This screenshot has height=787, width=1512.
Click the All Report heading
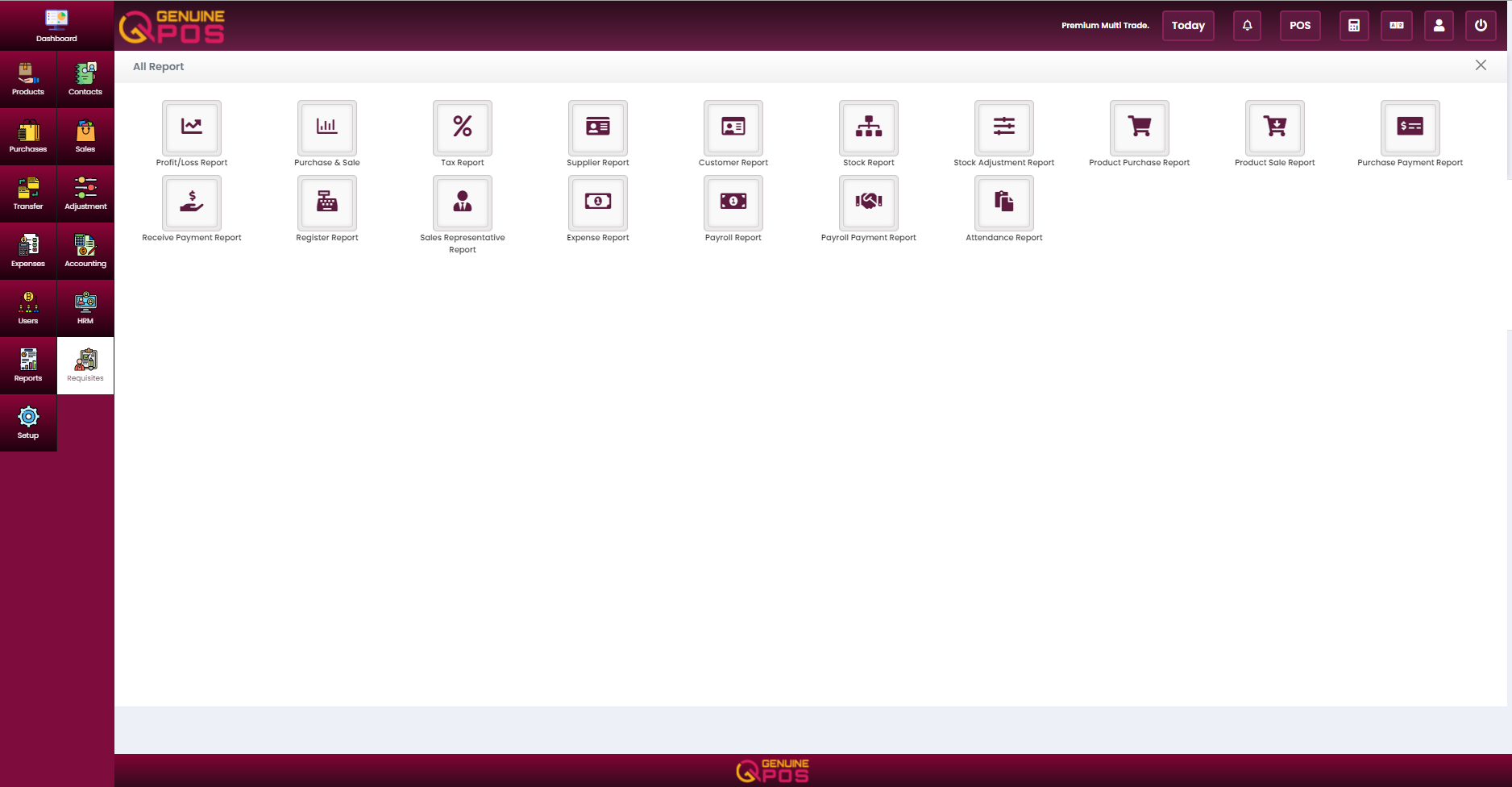tap(158, 67)
